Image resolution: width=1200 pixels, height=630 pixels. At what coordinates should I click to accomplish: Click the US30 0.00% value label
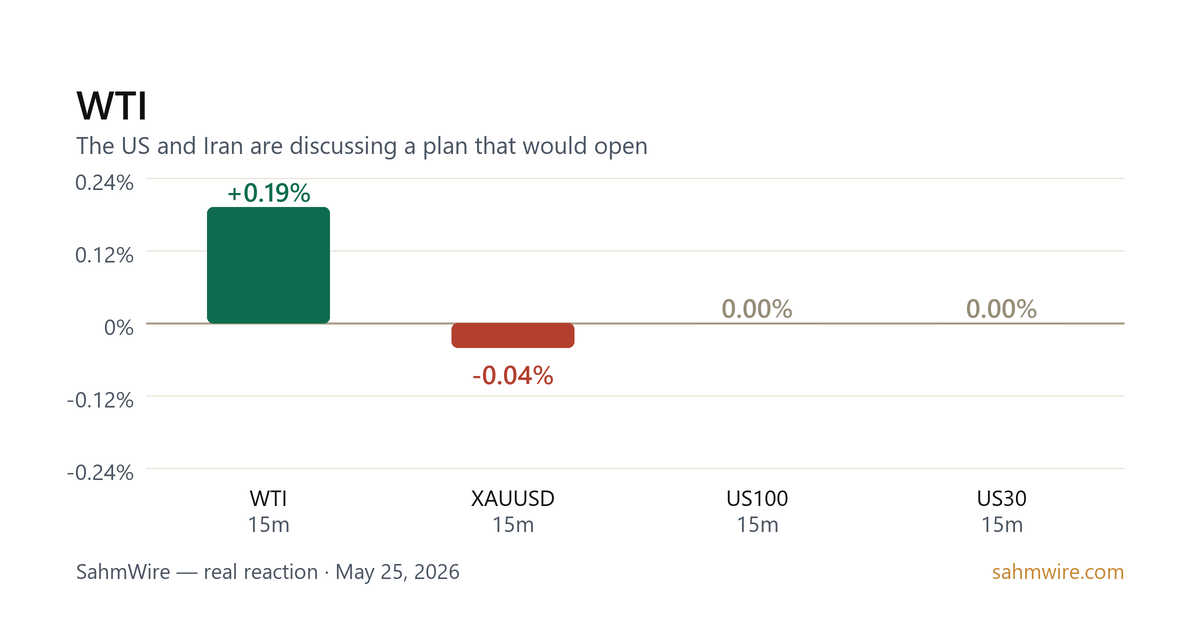click(1001, 309)
